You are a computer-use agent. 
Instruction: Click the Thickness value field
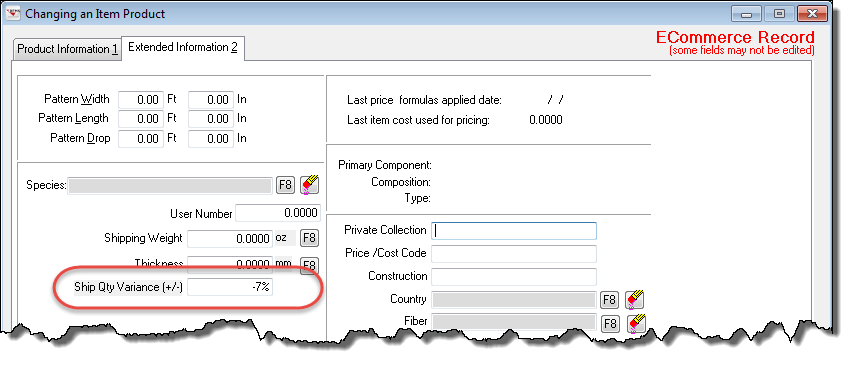click(x=230, y=264)
